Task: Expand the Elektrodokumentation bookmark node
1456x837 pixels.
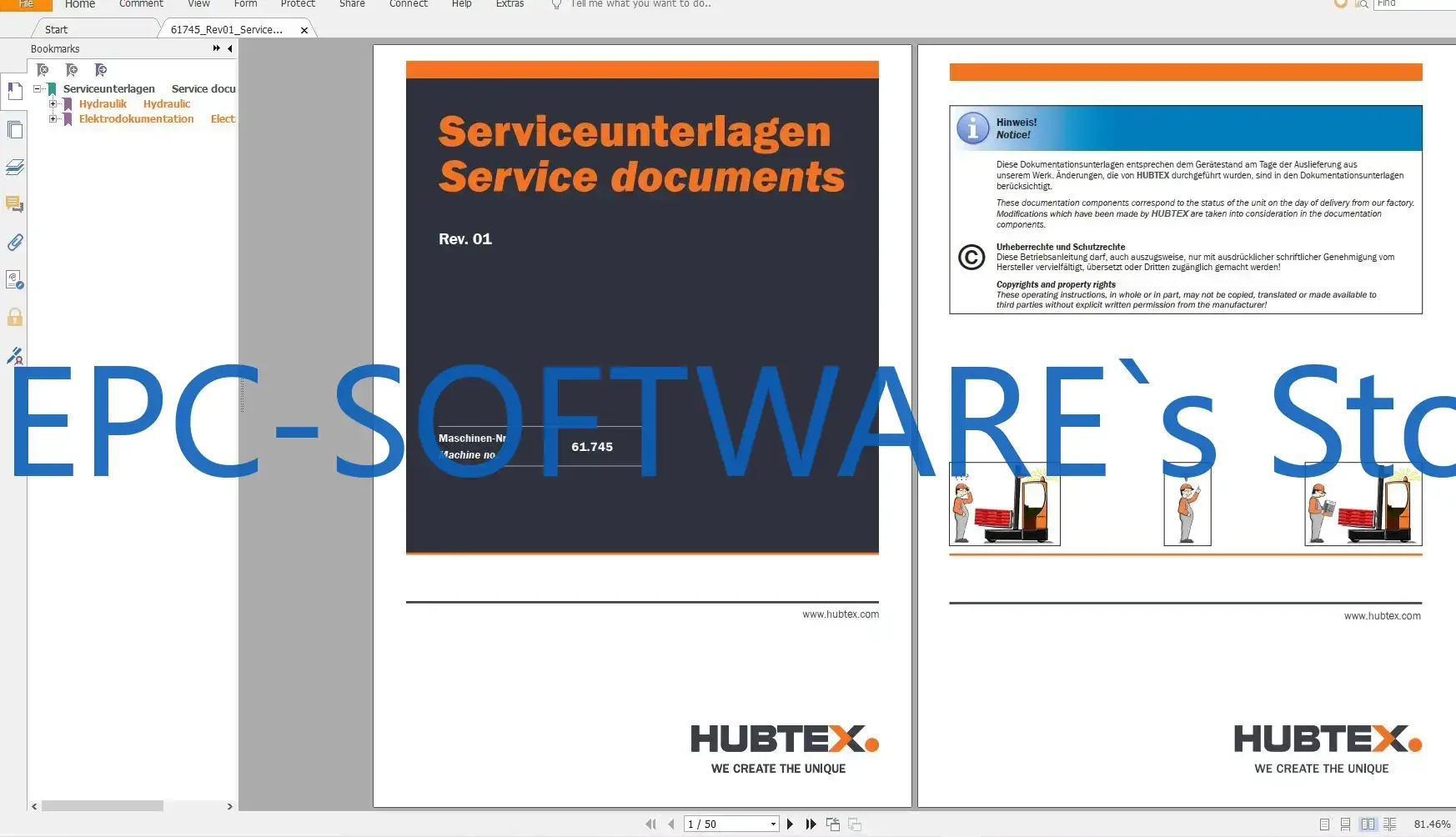Action: (53, 119)
